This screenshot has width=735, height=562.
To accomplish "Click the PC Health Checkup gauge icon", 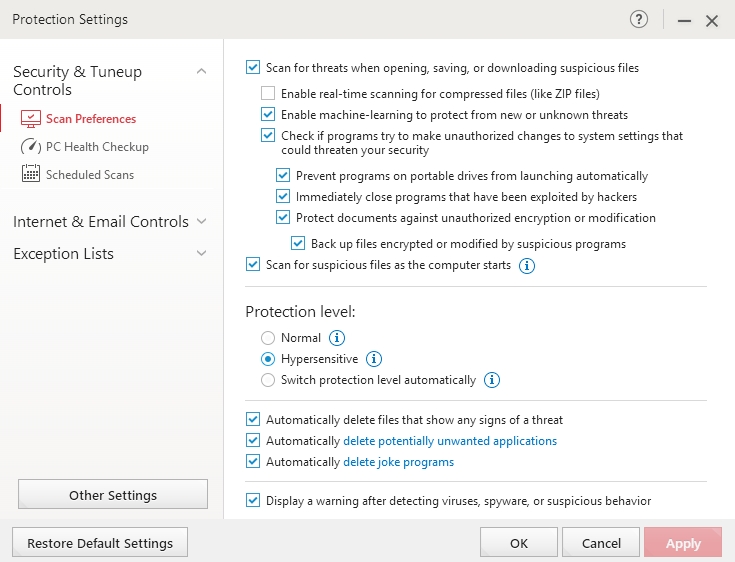I will (x=31, y=147).
